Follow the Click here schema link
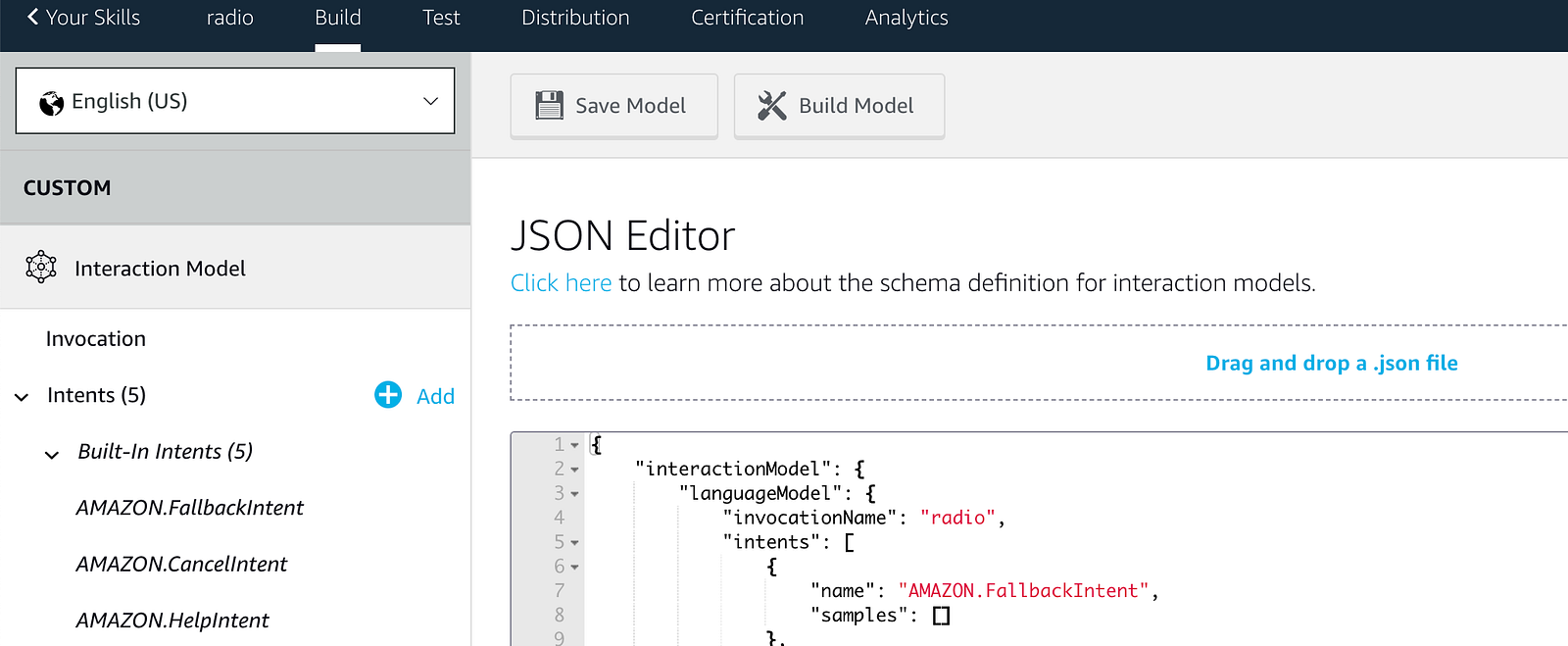The height and width of the screenshot is (646, 1568). coord(561,282)
